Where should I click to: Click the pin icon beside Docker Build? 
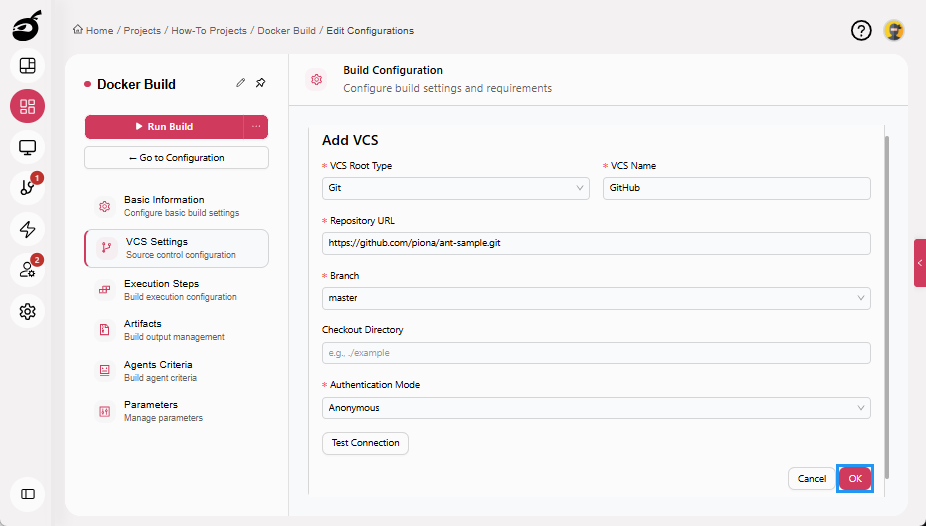[x=260, y=83]
